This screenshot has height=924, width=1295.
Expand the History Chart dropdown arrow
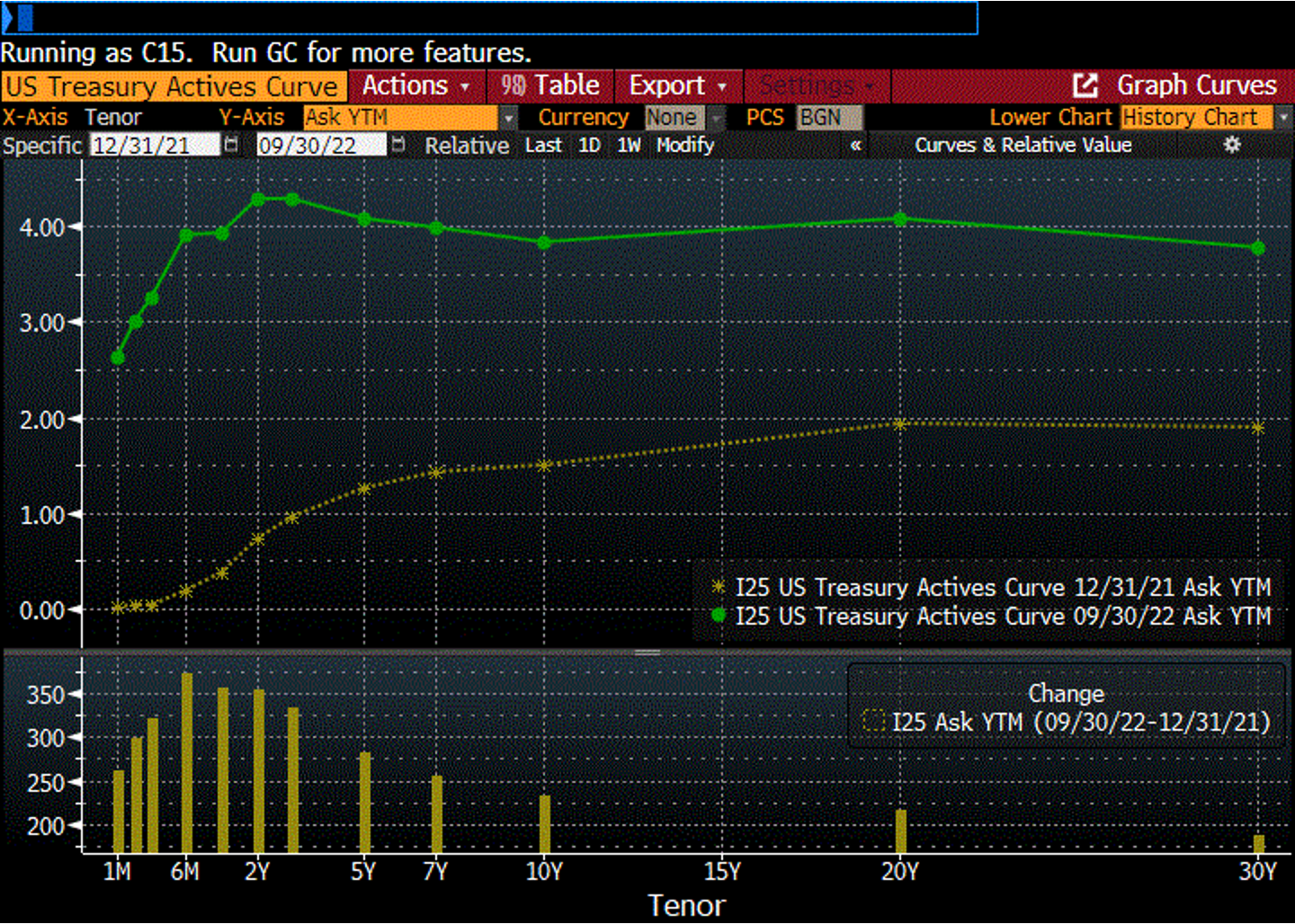pos(1283,118)
